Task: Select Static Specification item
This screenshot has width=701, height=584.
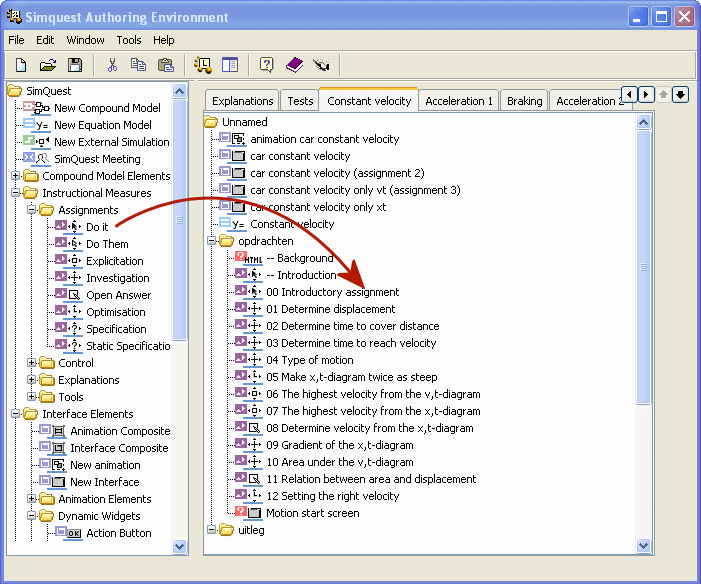Action: click(x=128, y=346)
